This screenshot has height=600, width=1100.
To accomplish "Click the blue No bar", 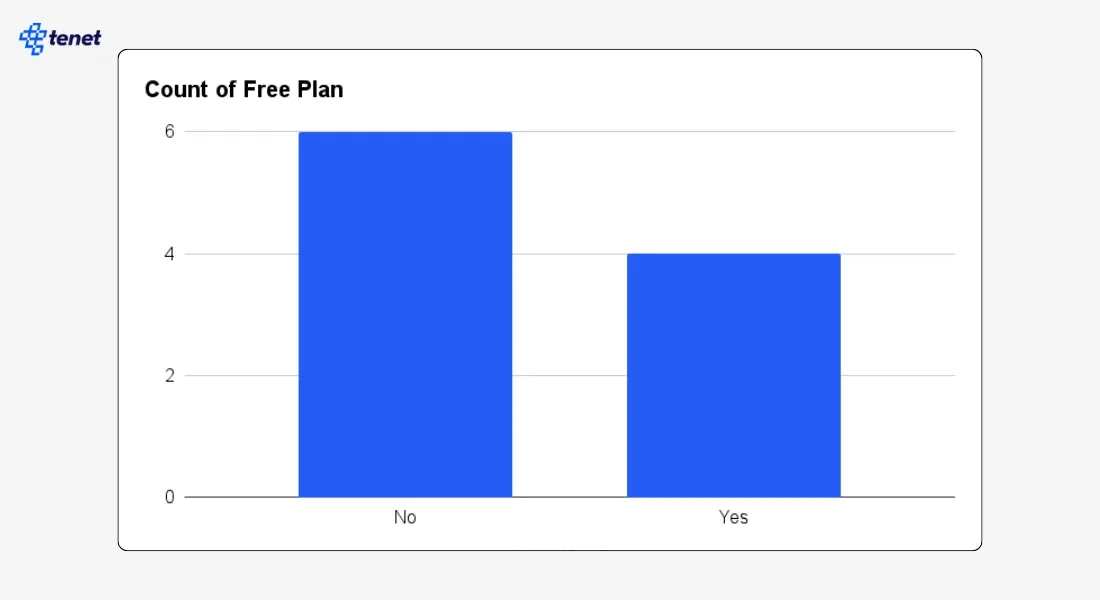I will [405, 314].
